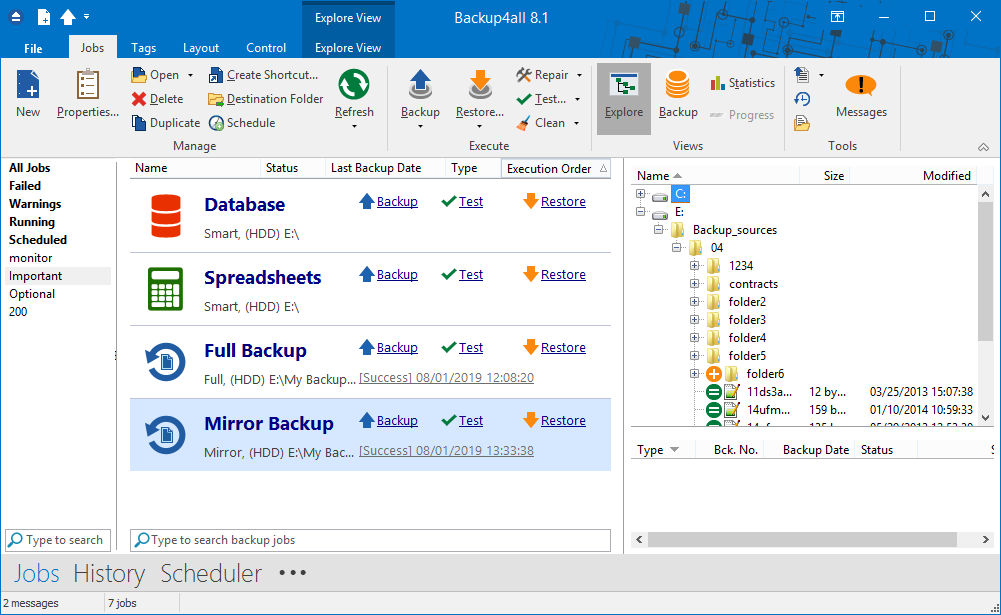Open the Clean dropdown arrow
Screen dimensions: 1001x615
click(x=578, y=123)
